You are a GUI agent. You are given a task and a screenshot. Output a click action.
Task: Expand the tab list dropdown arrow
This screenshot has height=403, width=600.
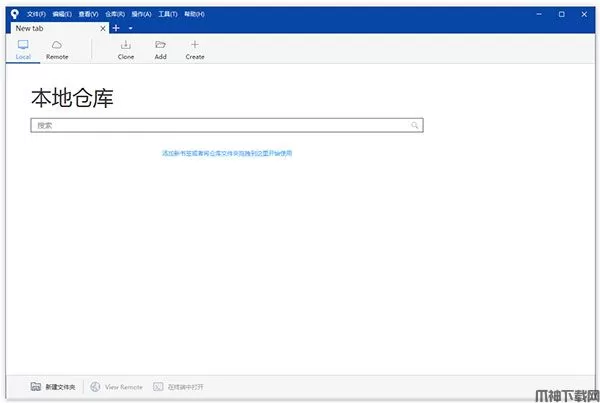click(130, 28)
